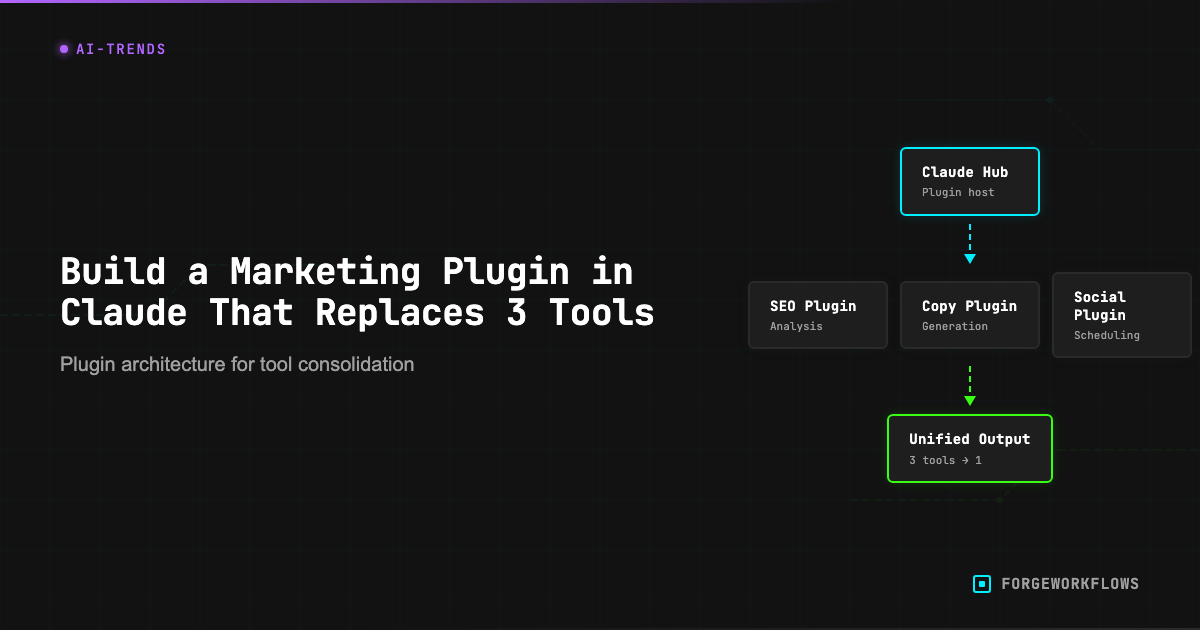Image resolution: width=1200 pixels, height=630 pixels.
Task: Select the Claude Hub node
Action: point(970,181)
